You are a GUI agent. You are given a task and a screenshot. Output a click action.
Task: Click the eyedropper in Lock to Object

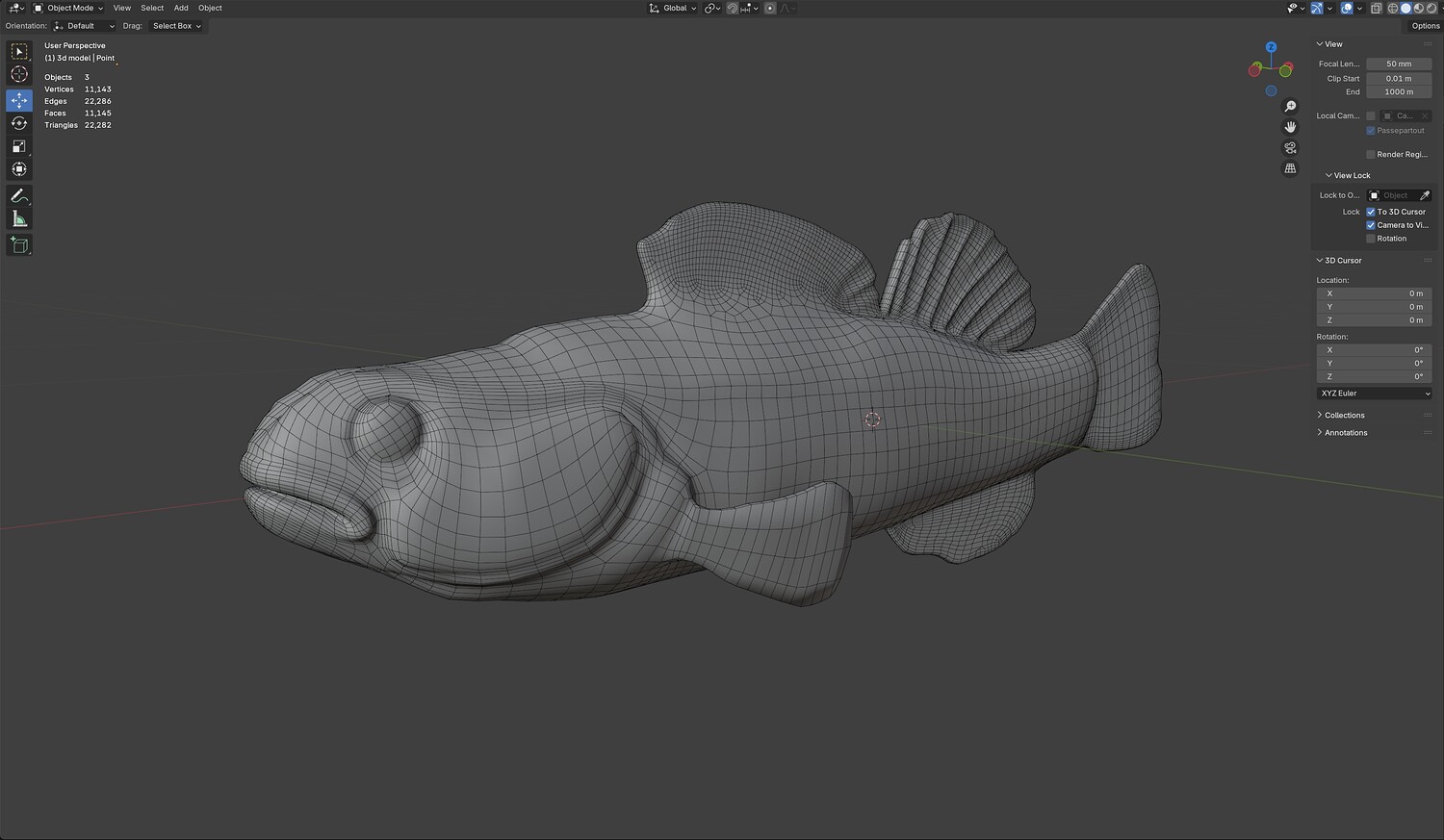1425,195
